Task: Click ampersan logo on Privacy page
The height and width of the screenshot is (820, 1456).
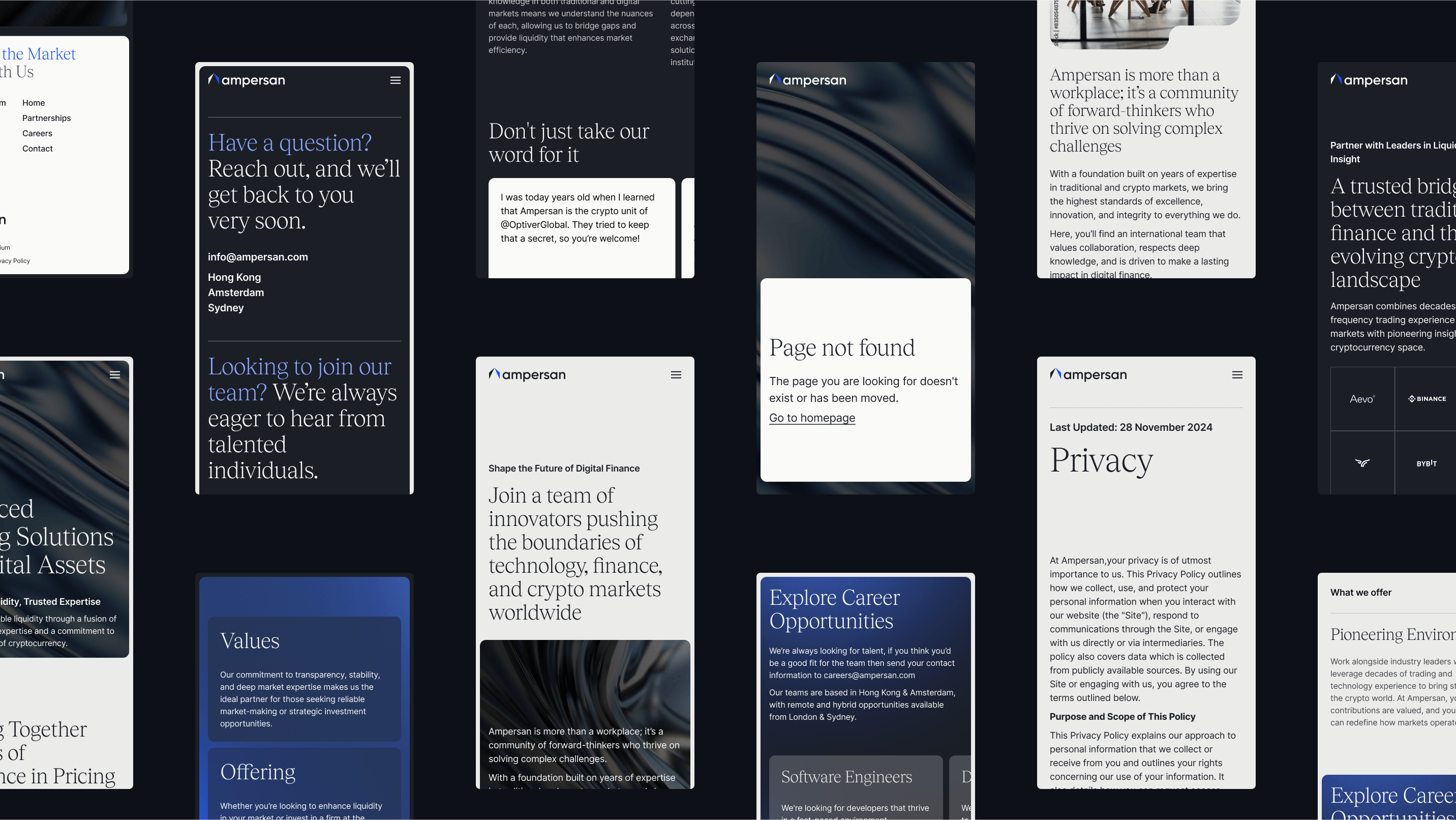Action: (x=1088, y=375)
